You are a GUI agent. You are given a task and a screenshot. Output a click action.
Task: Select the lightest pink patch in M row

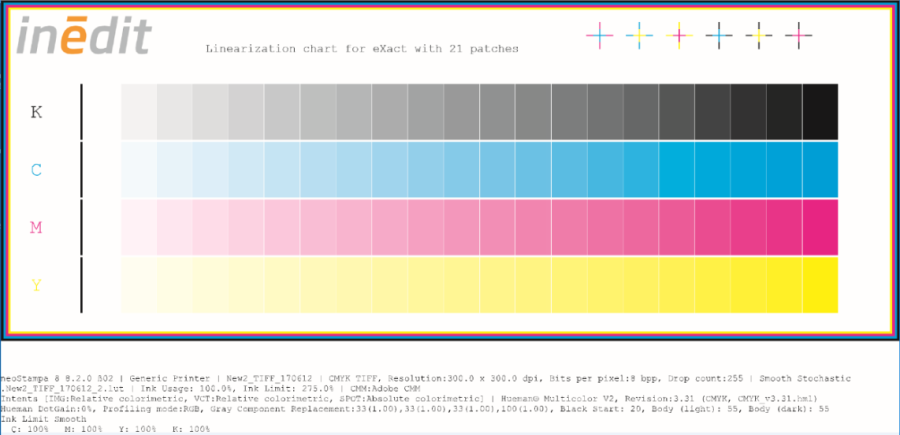tap(139, 227)
